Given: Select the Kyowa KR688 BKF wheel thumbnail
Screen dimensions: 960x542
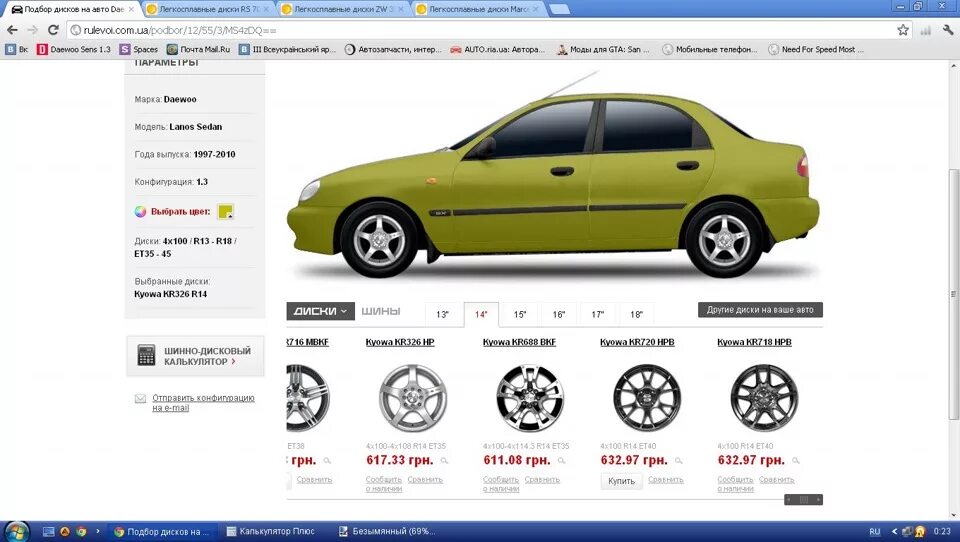Looking at the screenshot, I should click(530, 399).
